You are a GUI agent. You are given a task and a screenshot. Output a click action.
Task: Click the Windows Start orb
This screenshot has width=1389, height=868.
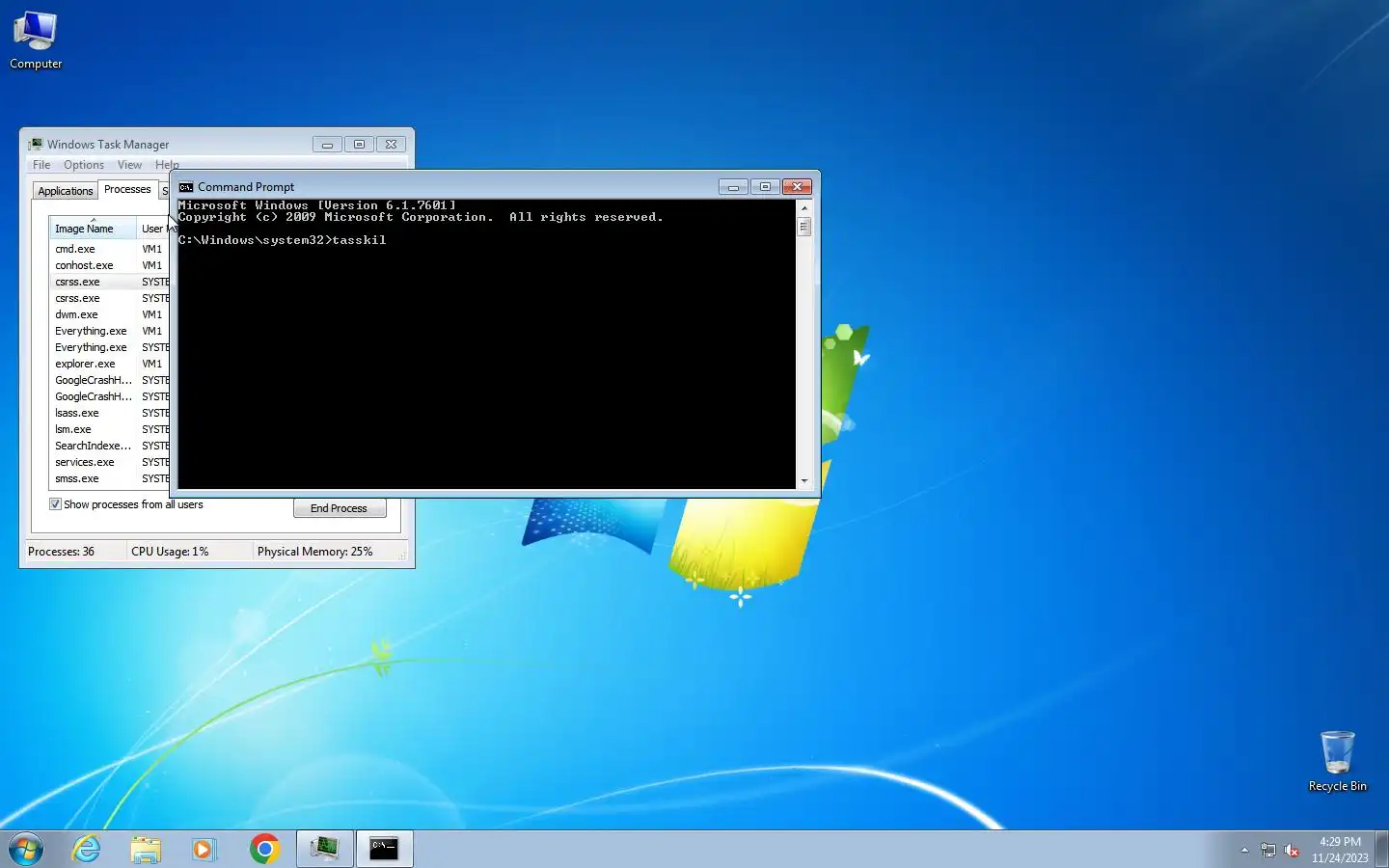26,849
